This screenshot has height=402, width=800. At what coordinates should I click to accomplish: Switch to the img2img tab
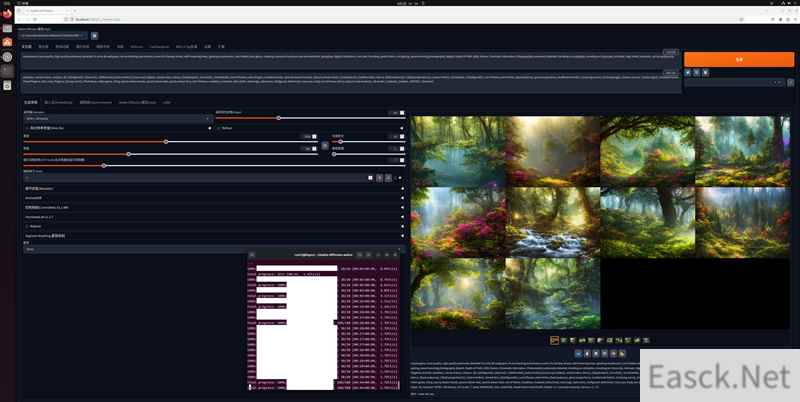coord(43,46)
